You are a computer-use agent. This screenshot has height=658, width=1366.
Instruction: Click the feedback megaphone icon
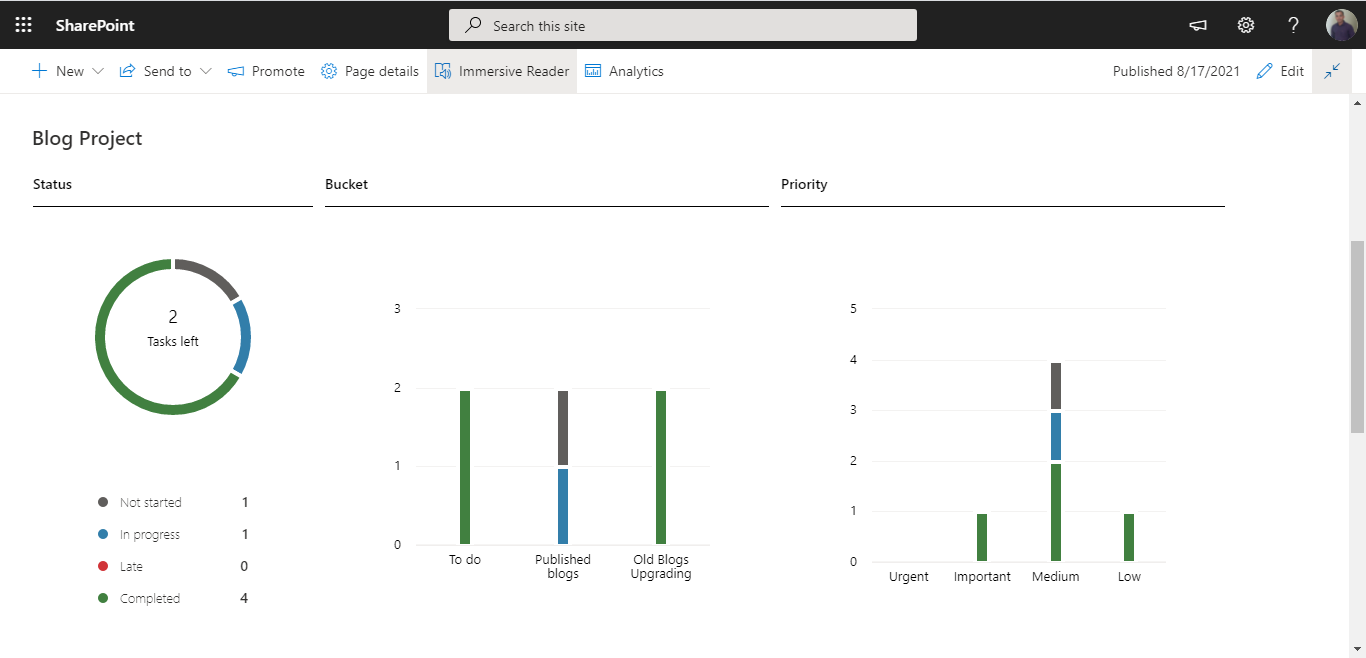1197,24
